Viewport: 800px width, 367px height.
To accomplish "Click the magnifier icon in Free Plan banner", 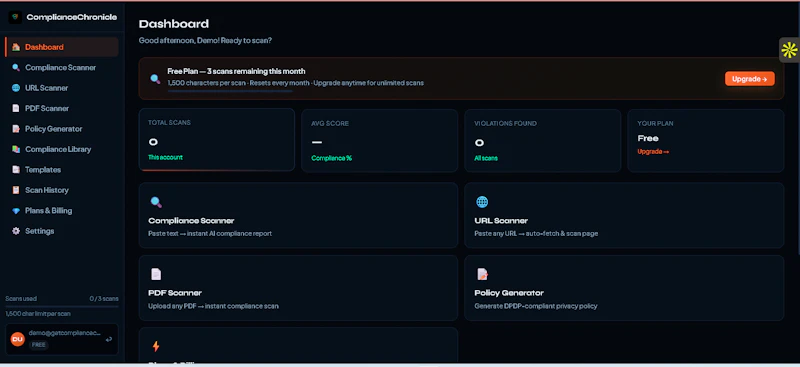I will point(156,79).
